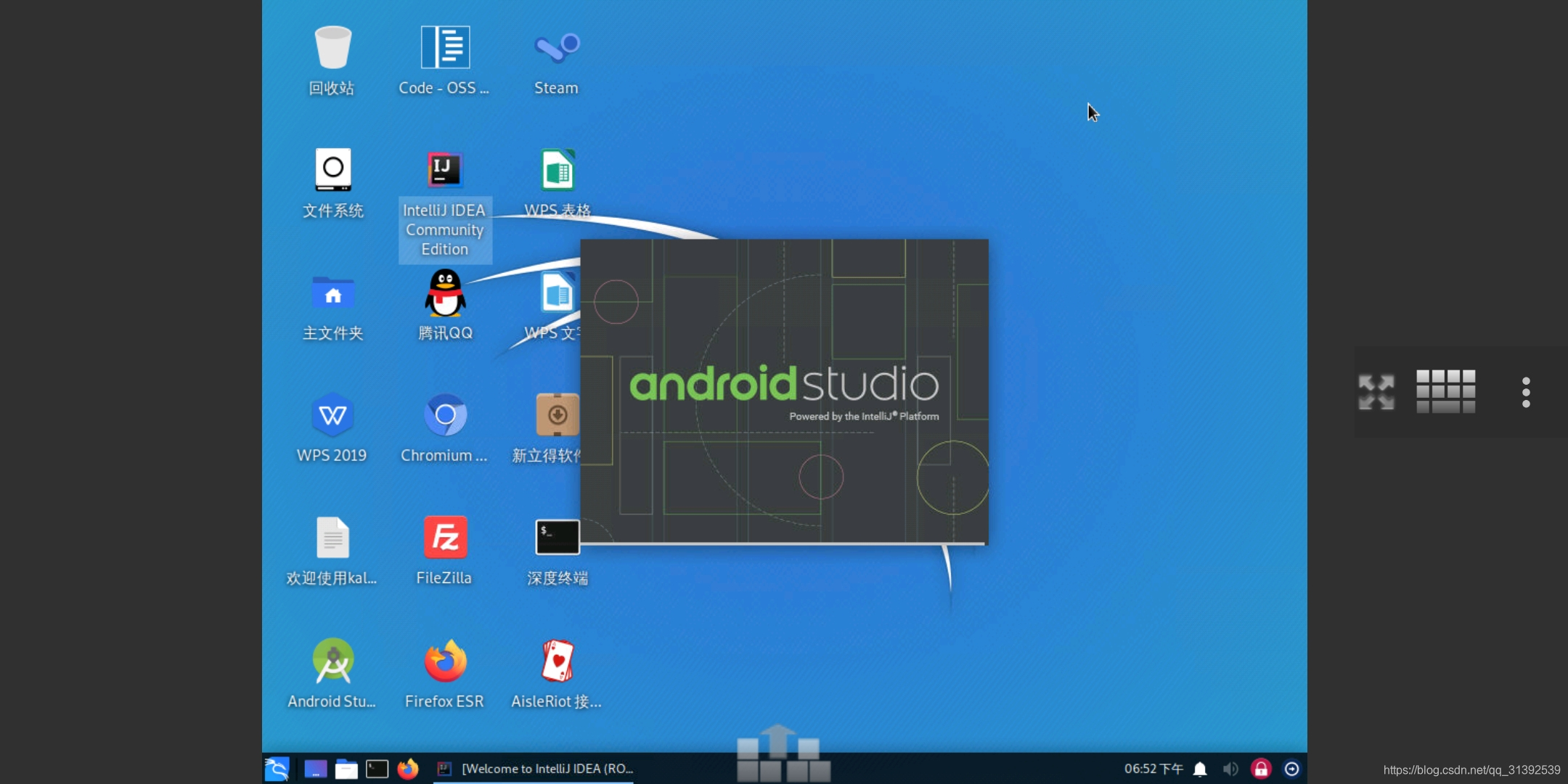Open the WPS 表格 spreadsheet icon
Screen dimensions: 1568x784
point(557,170)
